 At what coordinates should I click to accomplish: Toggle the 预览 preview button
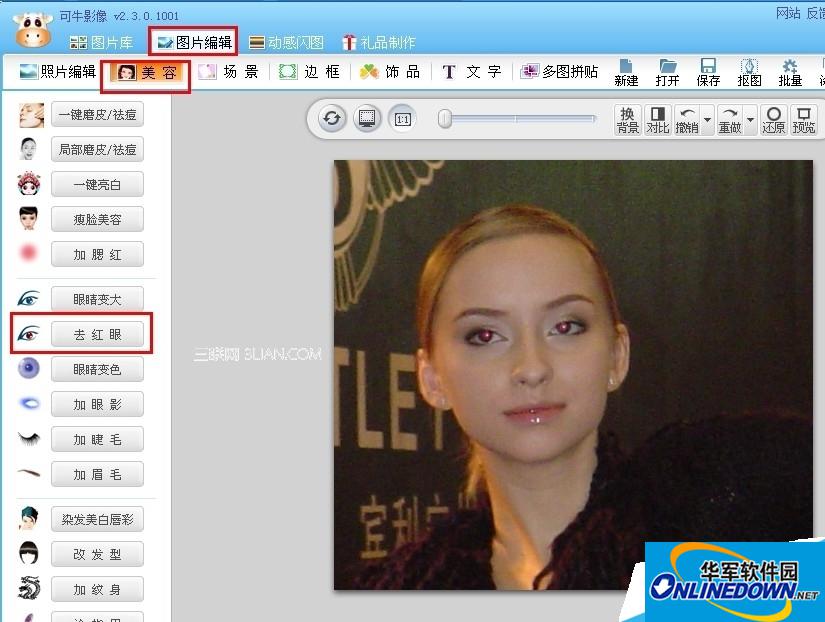point(803,120)
